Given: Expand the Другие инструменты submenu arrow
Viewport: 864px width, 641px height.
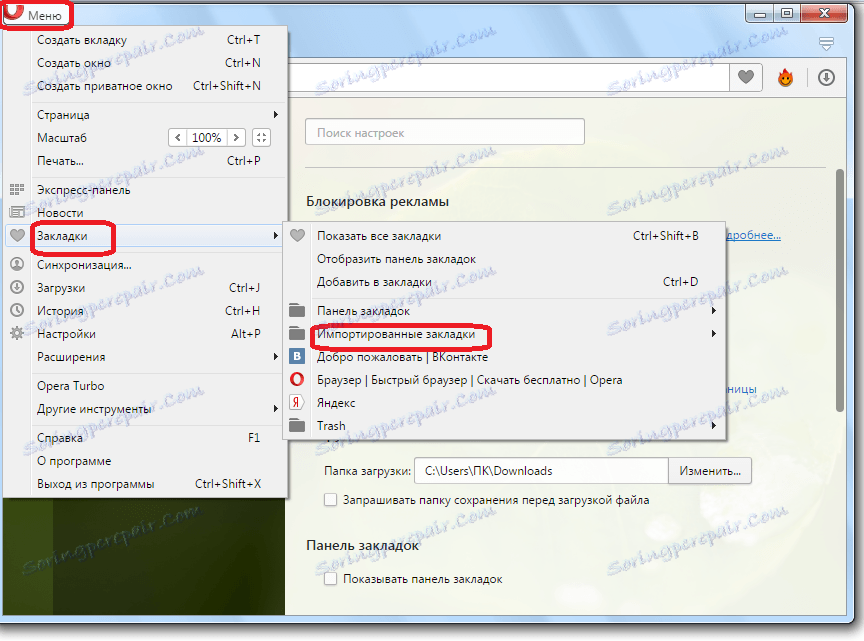Looking at the screenshot, I should (276, 408).
